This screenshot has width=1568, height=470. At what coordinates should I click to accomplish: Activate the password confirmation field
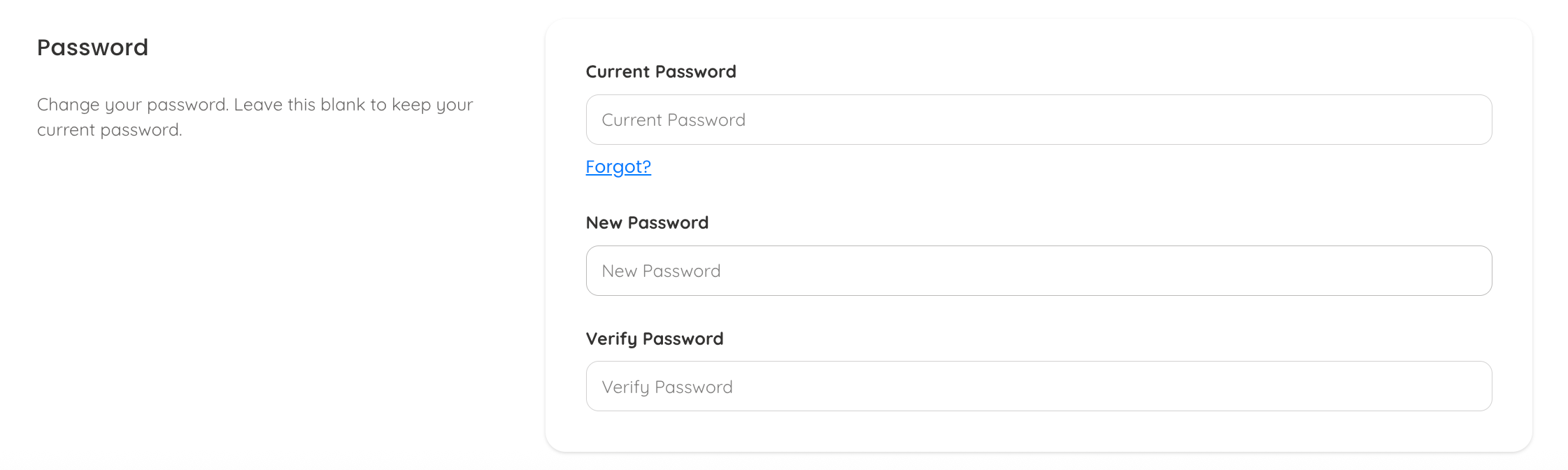point(1039,386)
